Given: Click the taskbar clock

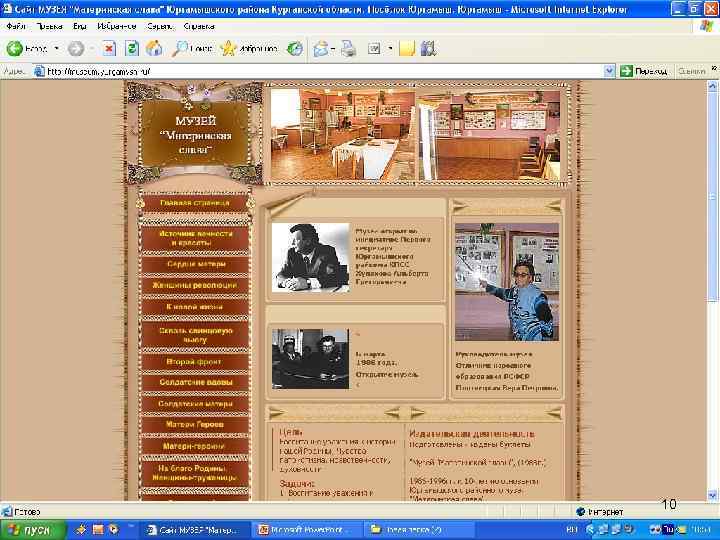Looking at the screenshot, I should click(701, 530).
